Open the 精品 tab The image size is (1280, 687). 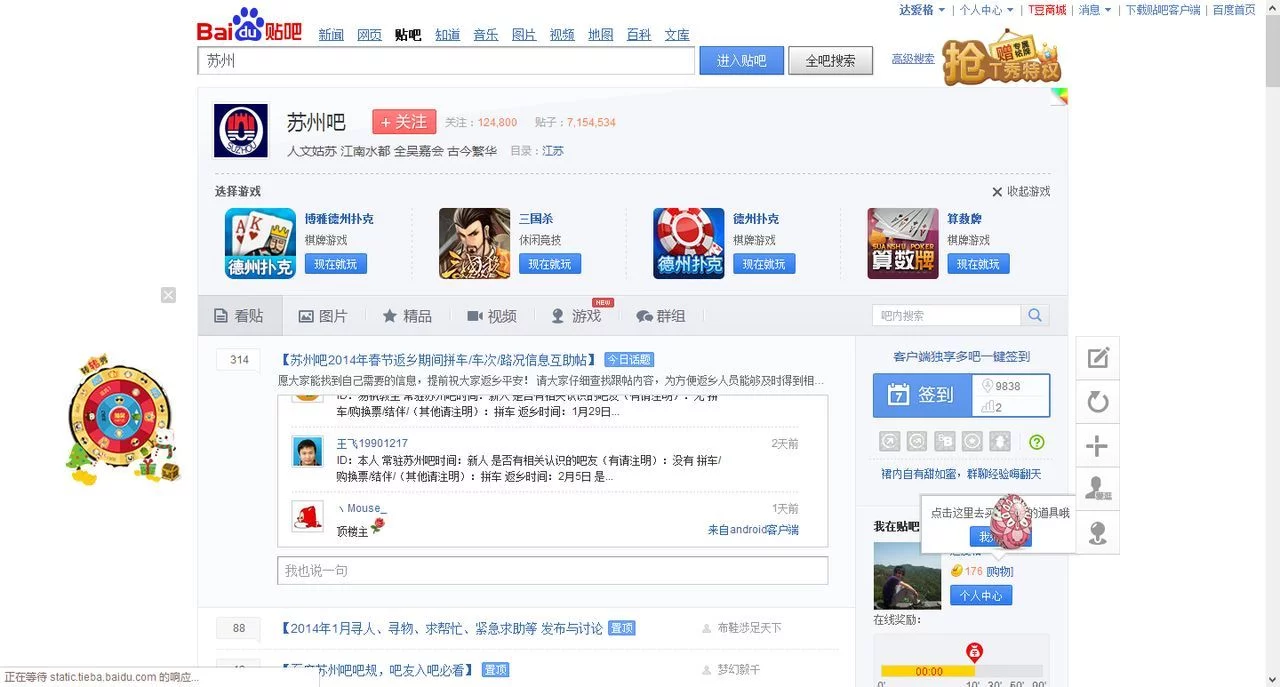(x=407, y=316)
